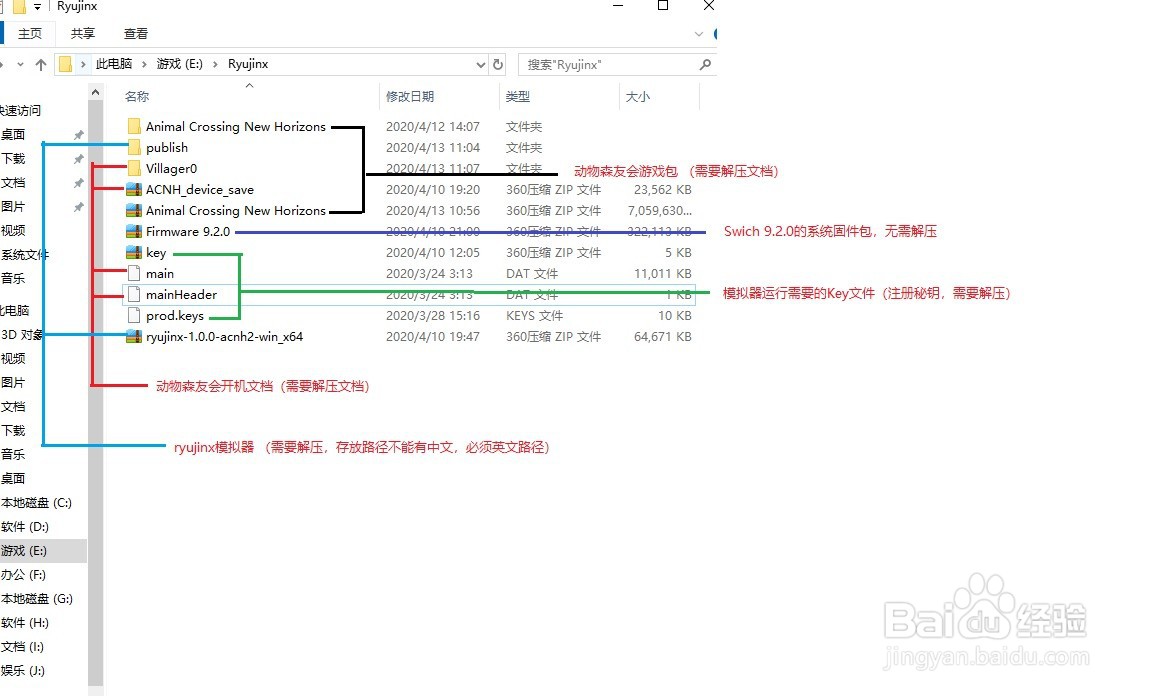Select 快速访问 in the navigation pane
The height and width of the screenshot is (696, 1152).
click(21, 110)
